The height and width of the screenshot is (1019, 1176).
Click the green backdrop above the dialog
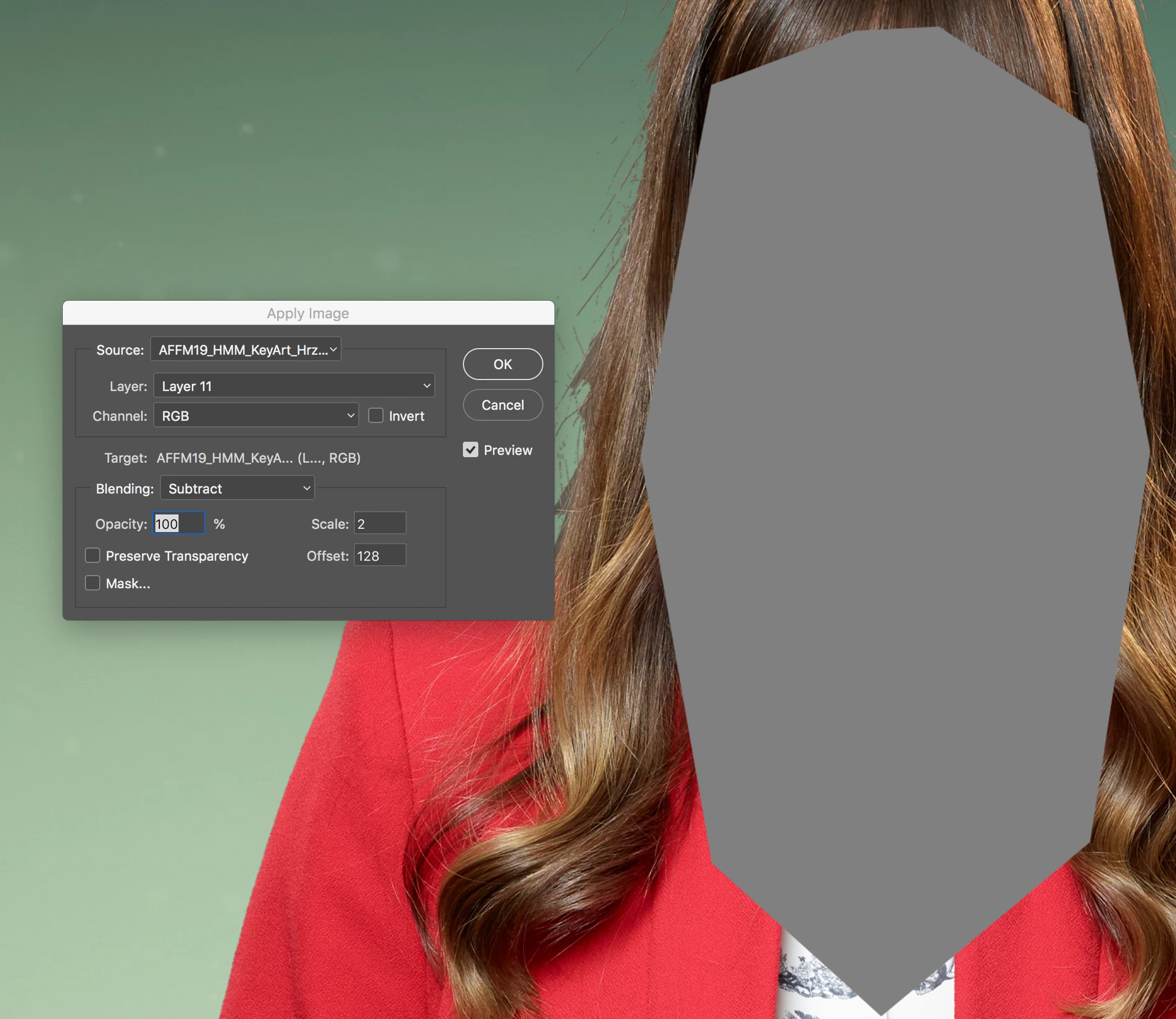[284, 171]
